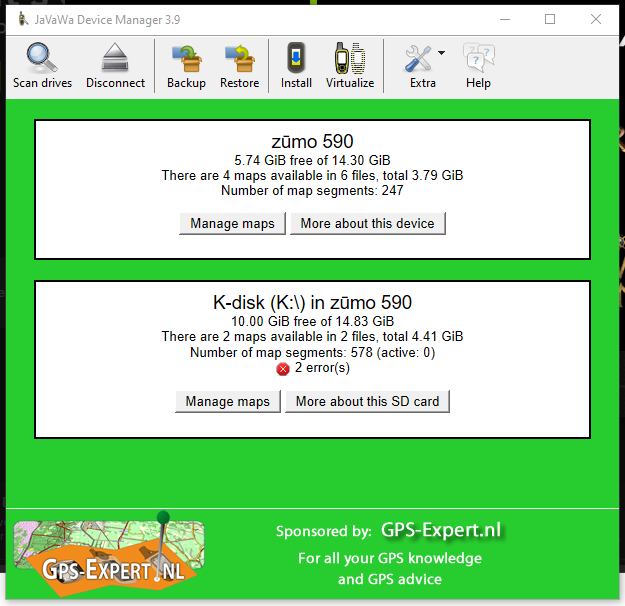Click 'Number of map segments: 578 (active: 0)'
The width and height of the screenshot is (625, 606).
pos(312,352)
